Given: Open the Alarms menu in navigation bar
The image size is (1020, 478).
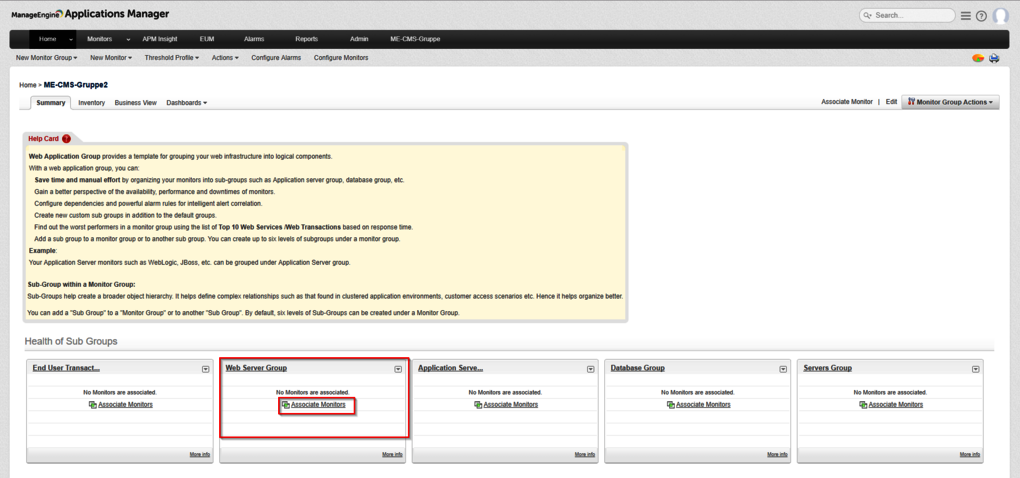Looking at the screenshot, I should point(254,39).
